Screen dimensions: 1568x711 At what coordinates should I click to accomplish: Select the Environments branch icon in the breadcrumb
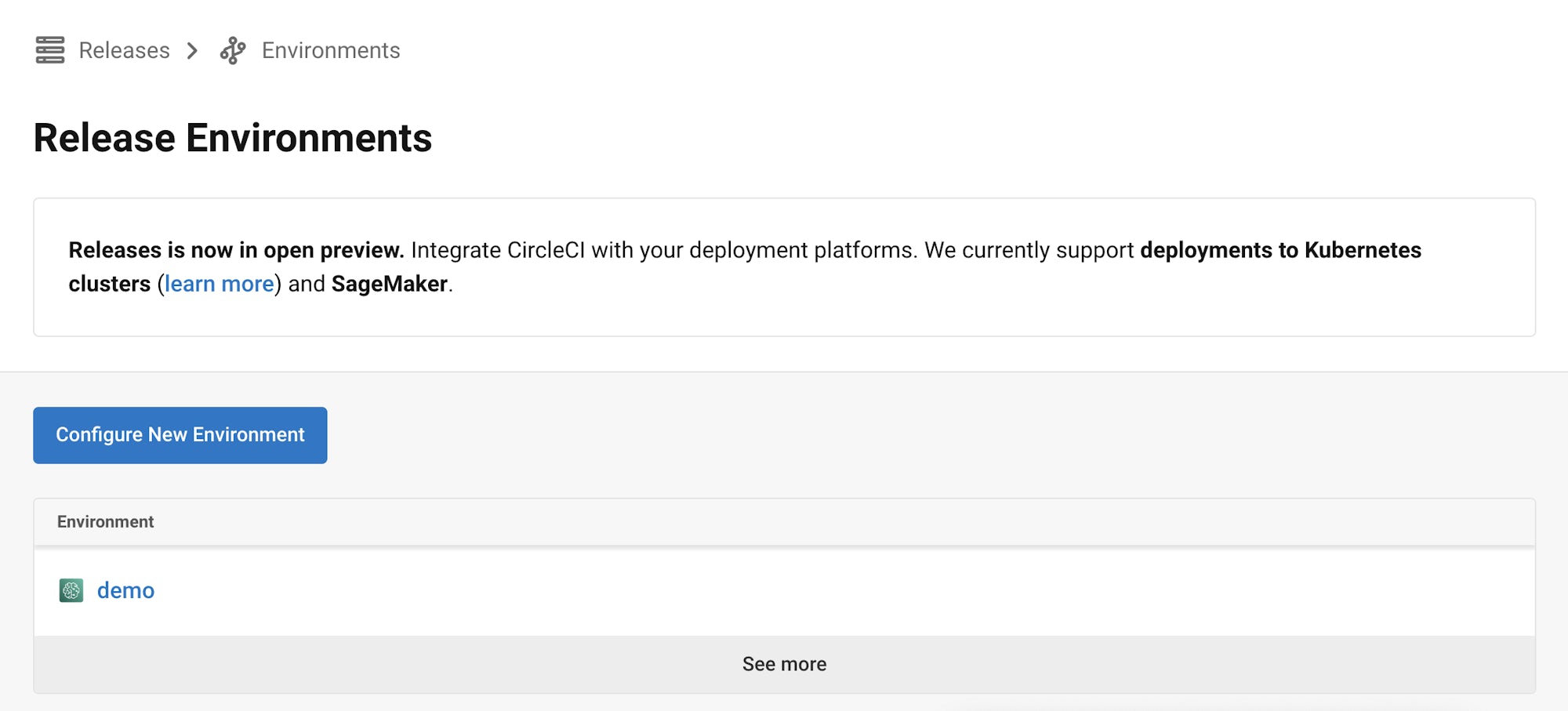233,49
